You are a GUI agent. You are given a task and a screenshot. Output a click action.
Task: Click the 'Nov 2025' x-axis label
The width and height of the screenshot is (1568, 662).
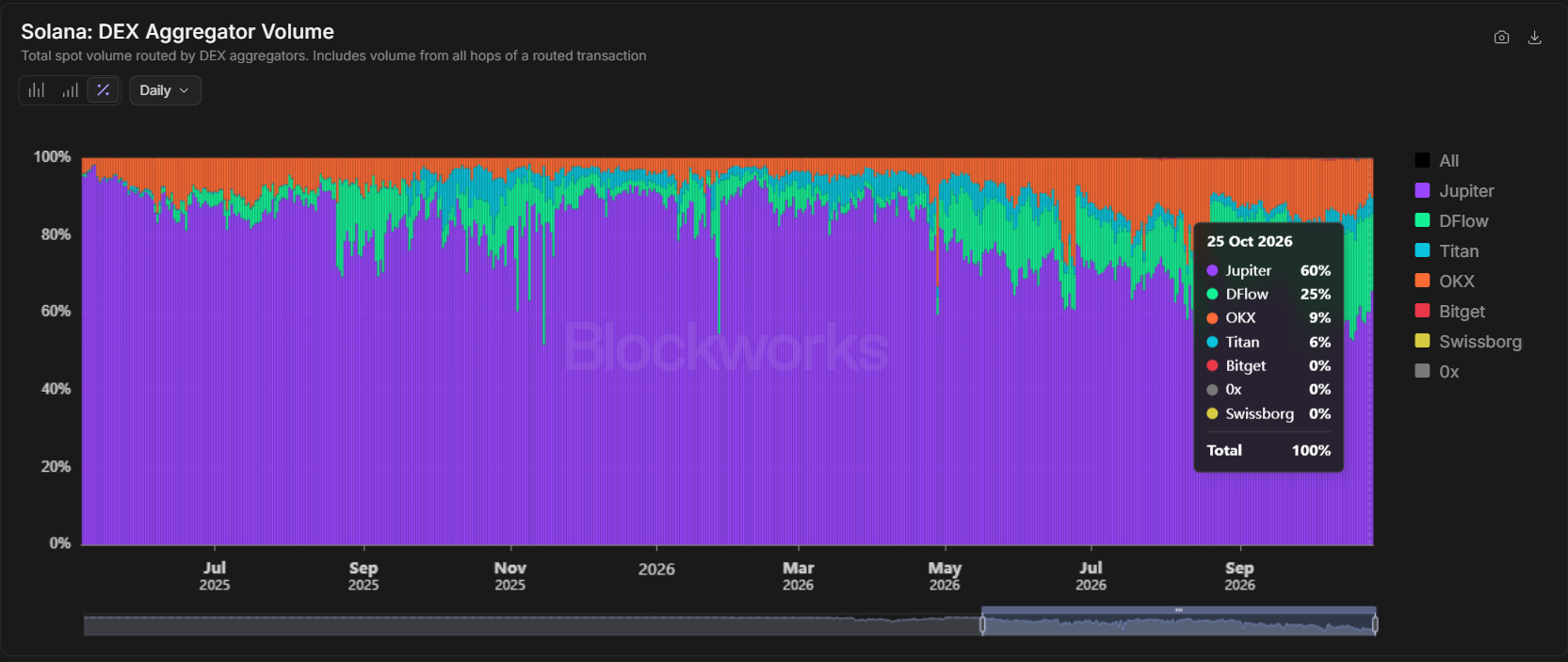tap(510, 575)
